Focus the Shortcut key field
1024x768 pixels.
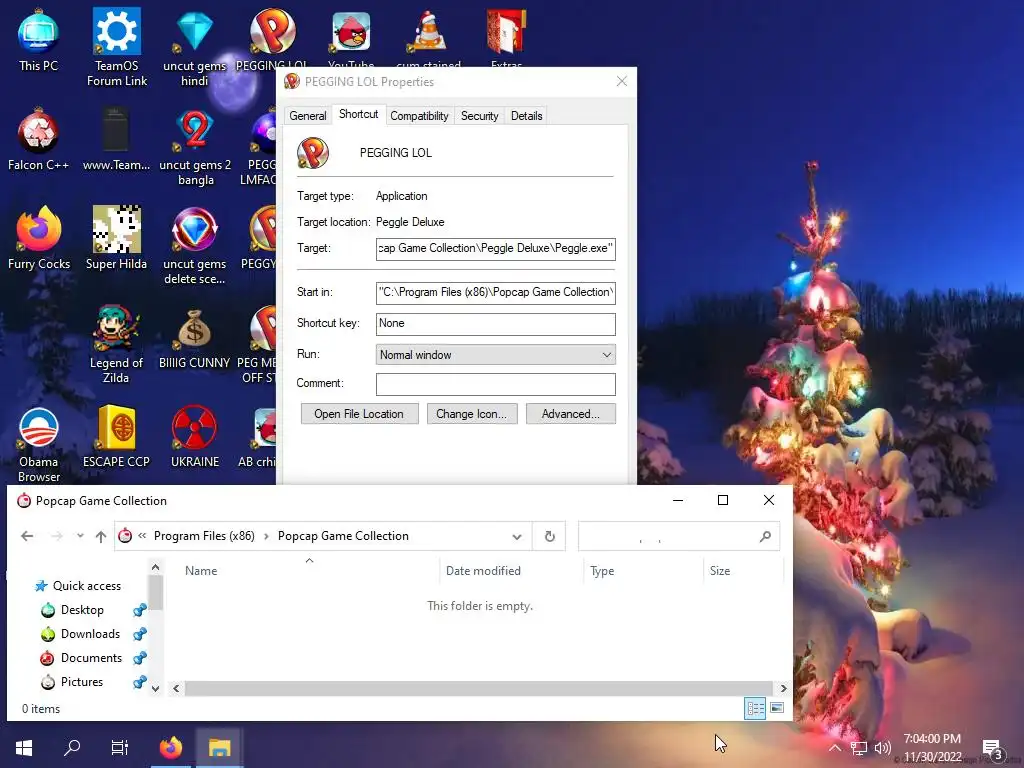tap(496, 324)
